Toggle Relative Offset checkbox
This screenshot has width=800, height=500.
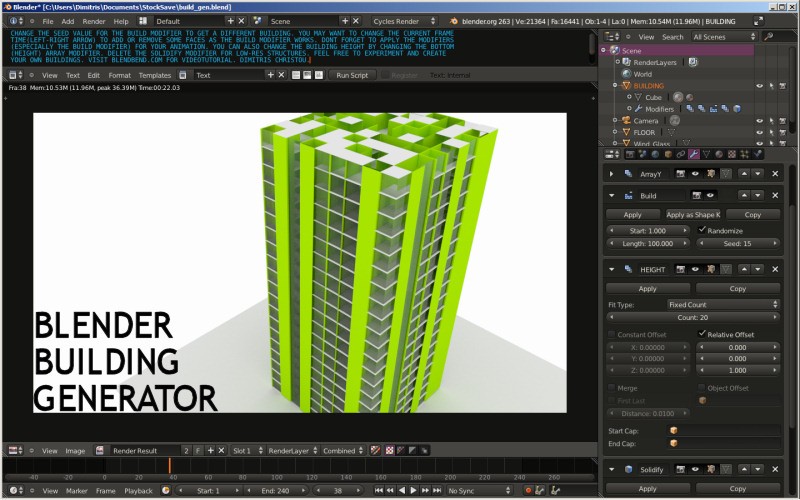(702, 334)
